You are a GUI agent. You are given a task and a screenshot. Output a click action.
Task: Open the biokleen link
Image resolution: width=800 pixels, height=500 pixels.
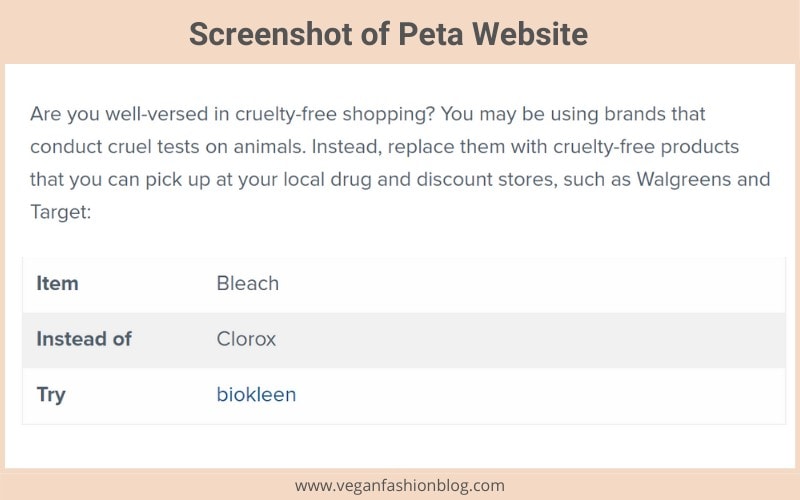256,394
